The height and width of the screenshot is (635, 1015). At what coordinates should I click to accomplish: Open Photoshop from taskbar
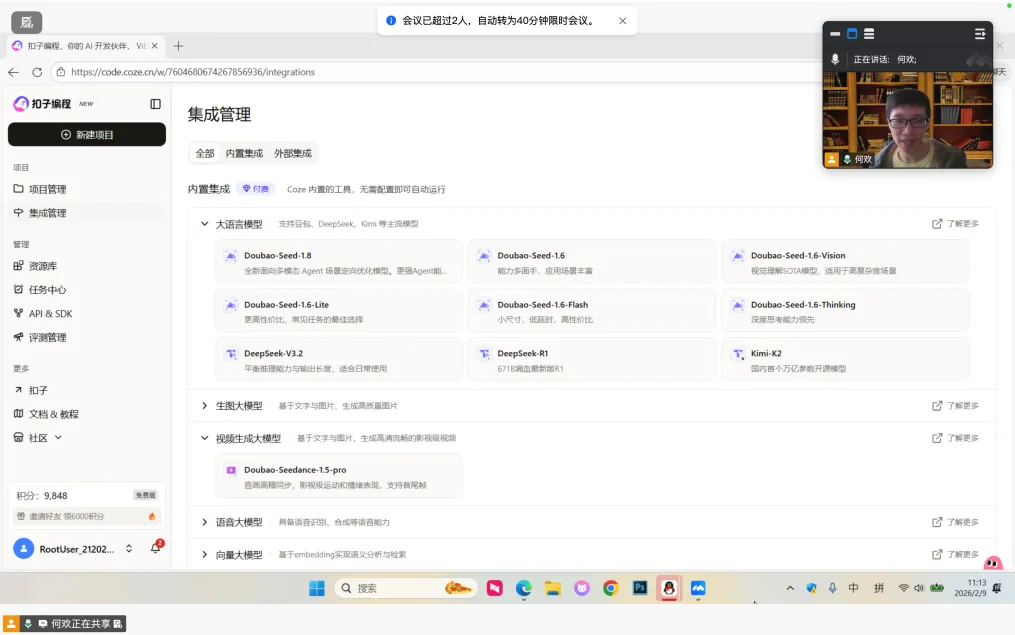640,588
